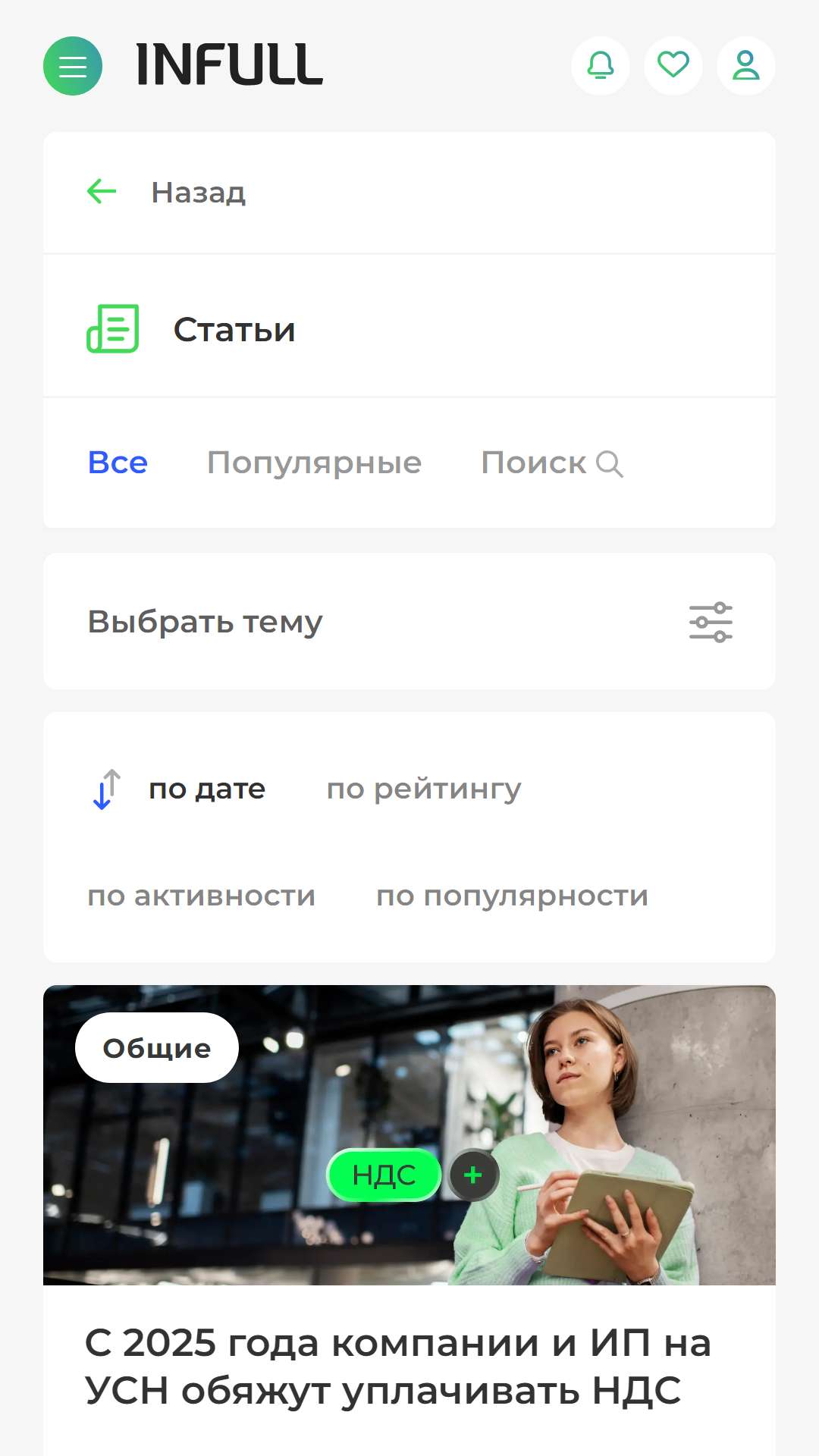Switch to the Популярные tab

pos(315,463)
